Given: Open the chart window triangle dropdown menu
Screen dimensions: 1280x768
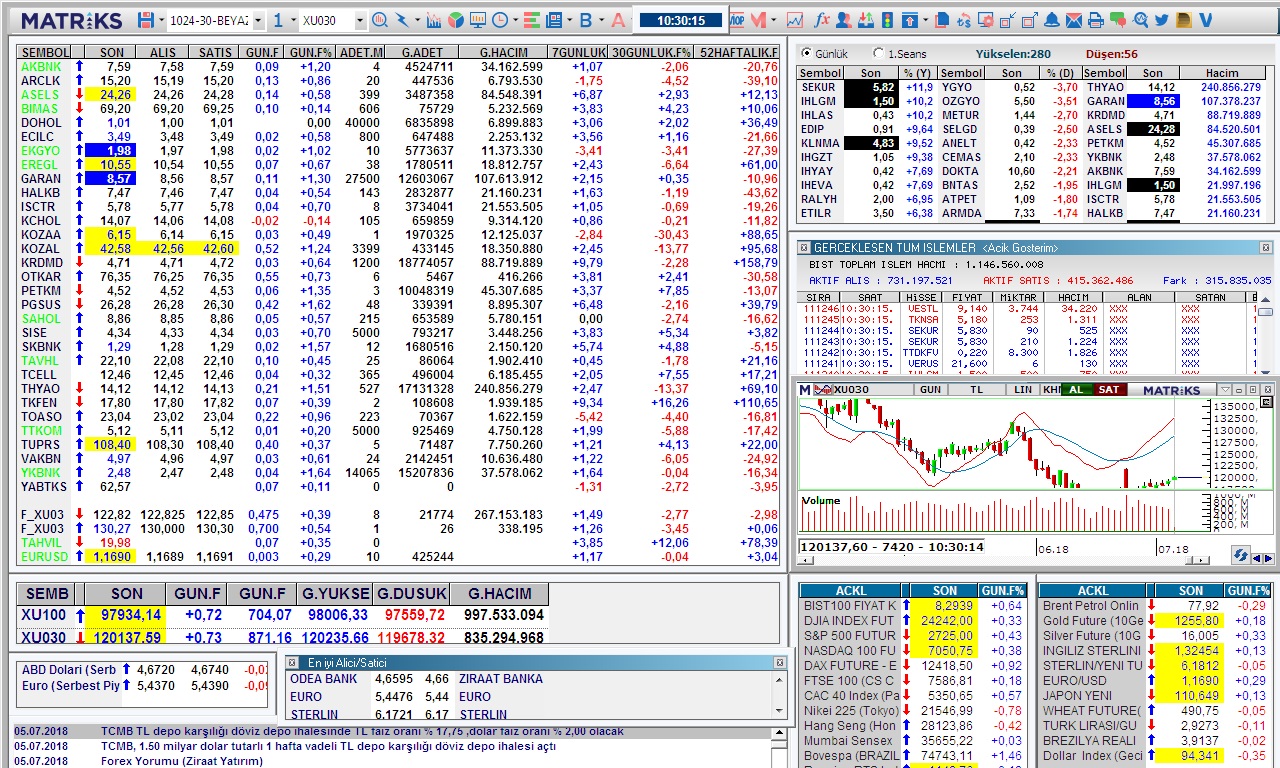Looking at the screenshot, I should 1225,389.
